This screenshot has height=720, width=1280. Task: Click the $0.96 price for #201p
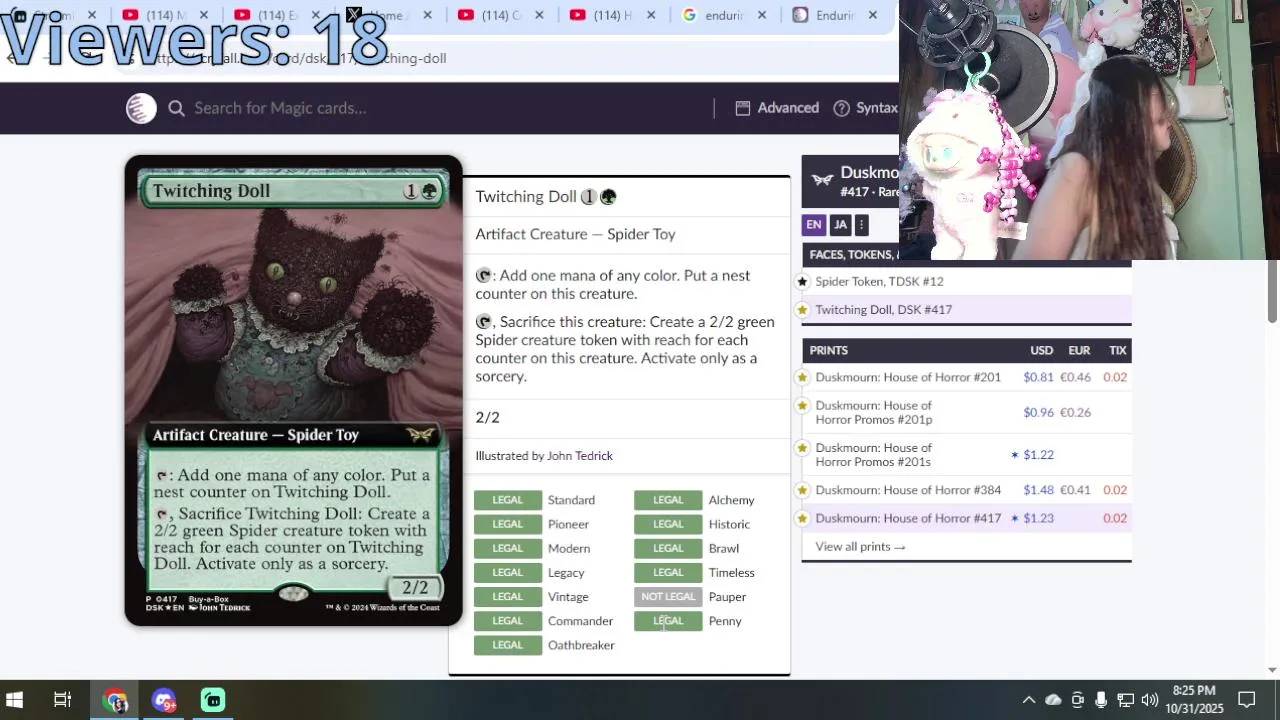pos(1038,412)
